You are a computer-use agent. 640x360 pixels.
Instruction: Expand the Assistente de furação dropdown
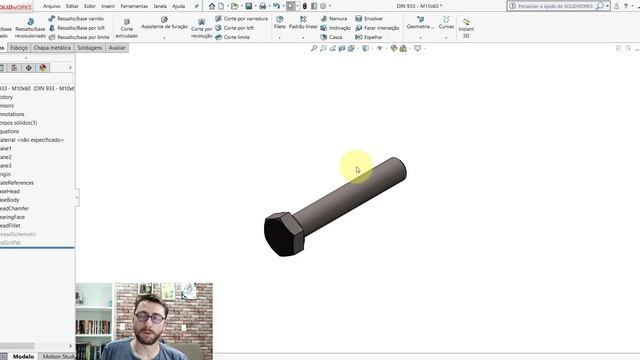[x=164, y=38]
